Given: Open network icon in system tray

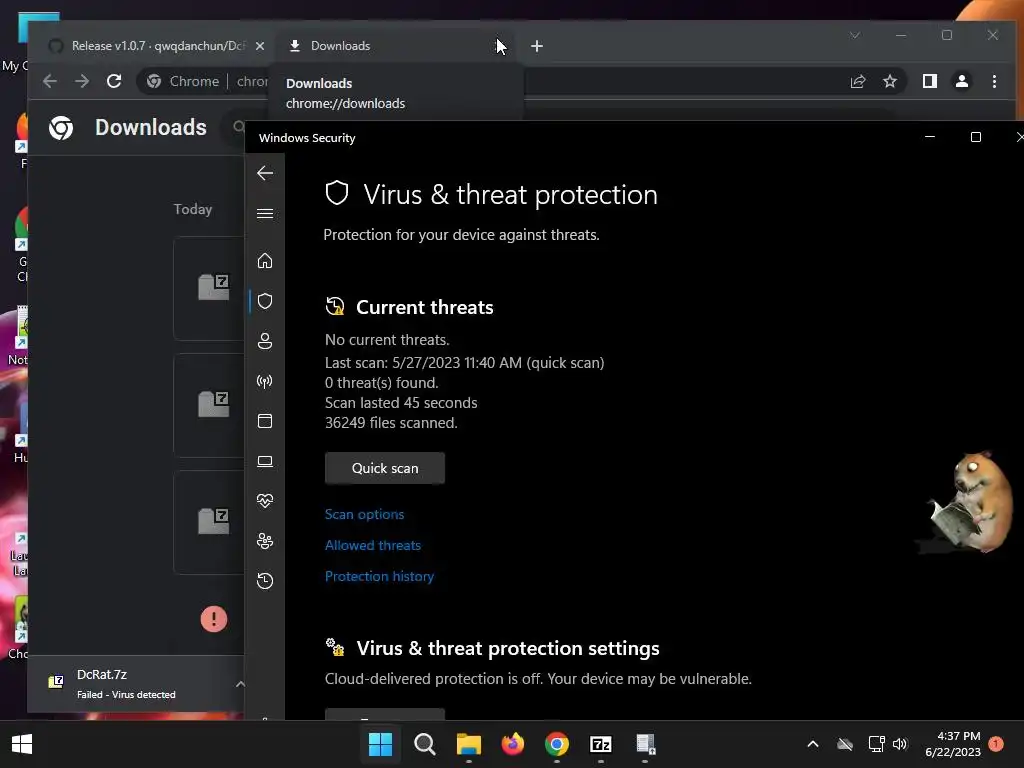Looking at the screenshot, I should pos(876,744).
